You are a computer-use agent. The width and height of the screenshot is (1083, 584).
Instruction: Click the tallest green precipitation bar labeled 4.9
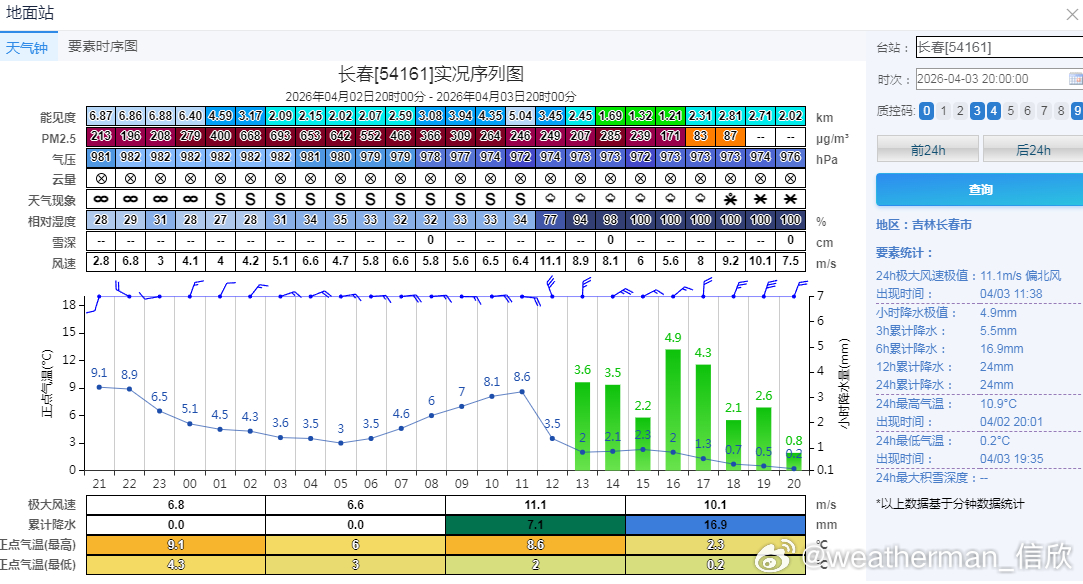(x=671, y=410)
